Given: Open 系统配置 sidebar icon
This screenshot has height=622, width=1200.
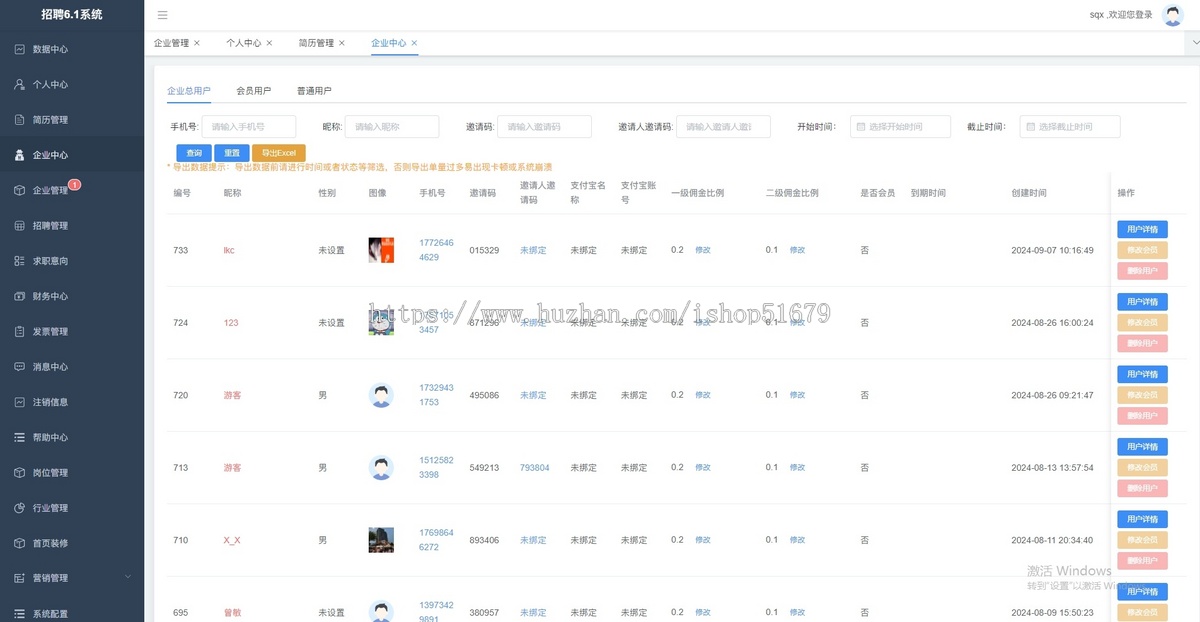Looking at the screenshot, I should (20, 613).
